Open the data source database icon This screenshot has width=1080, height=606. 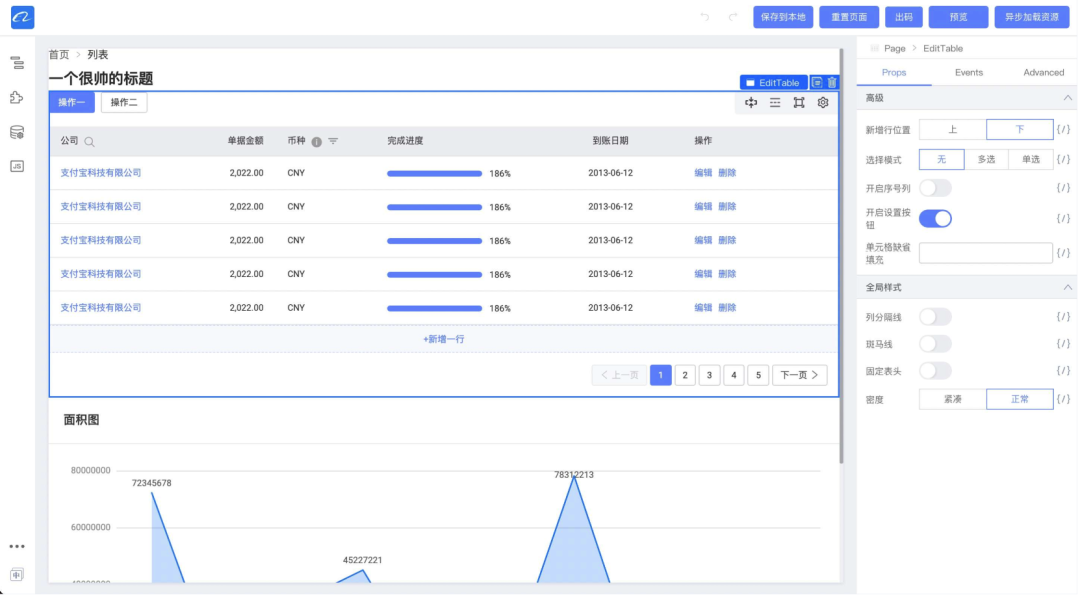(x=17, y=132)
